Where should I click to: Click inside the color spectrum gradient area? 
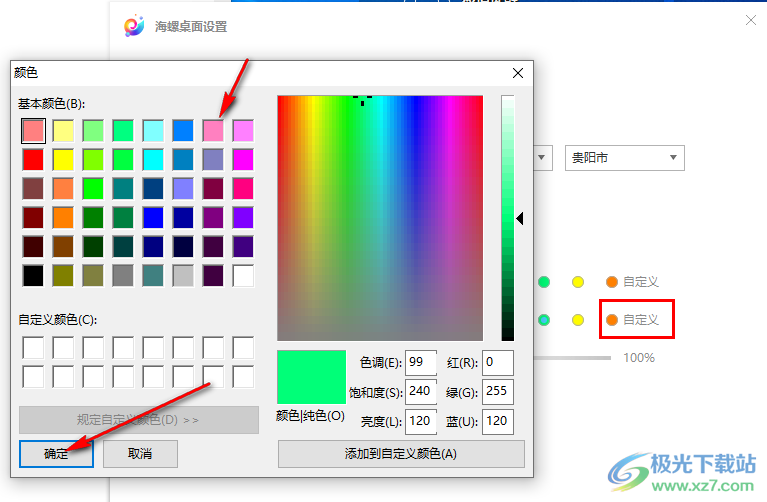coord(380,218)
